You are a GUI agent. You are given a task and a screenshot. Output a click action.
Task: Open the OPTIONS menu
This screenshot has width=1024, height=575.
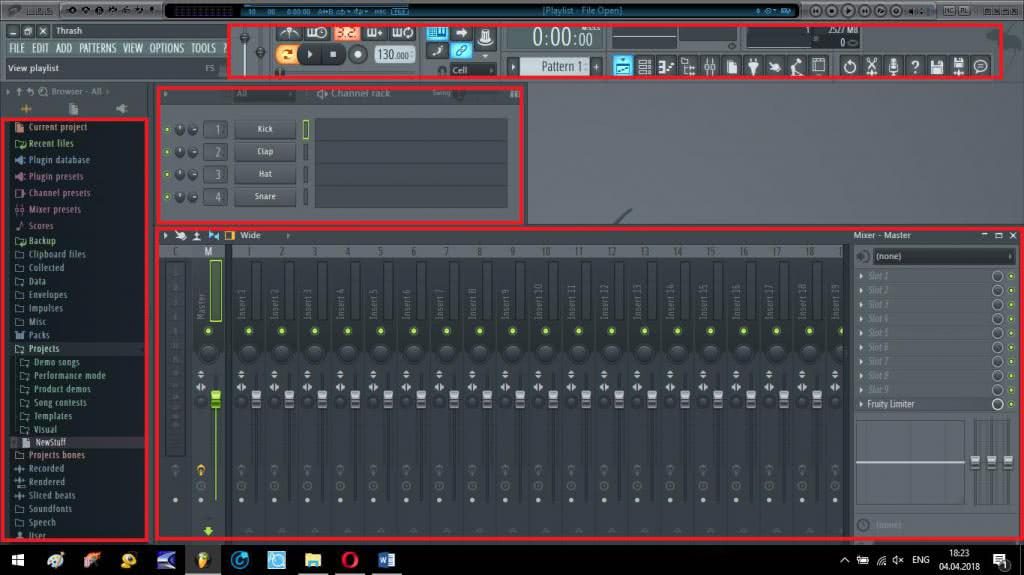click(167, 48)
